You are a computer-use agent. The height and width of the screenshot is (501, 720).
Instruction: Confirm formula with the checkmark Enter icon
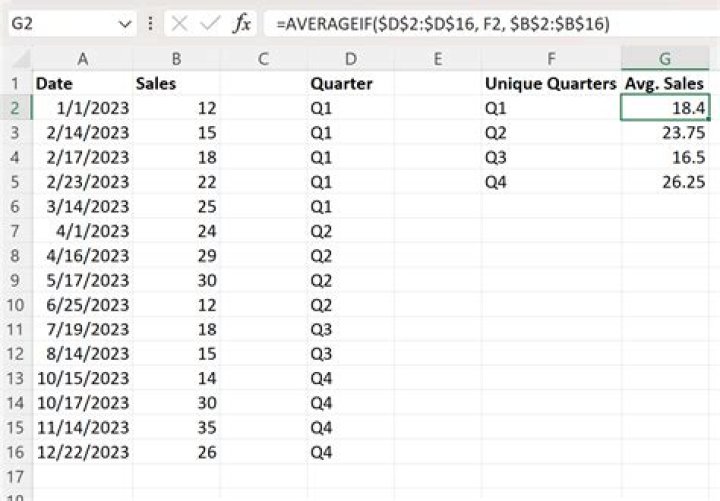pos(210,23)
